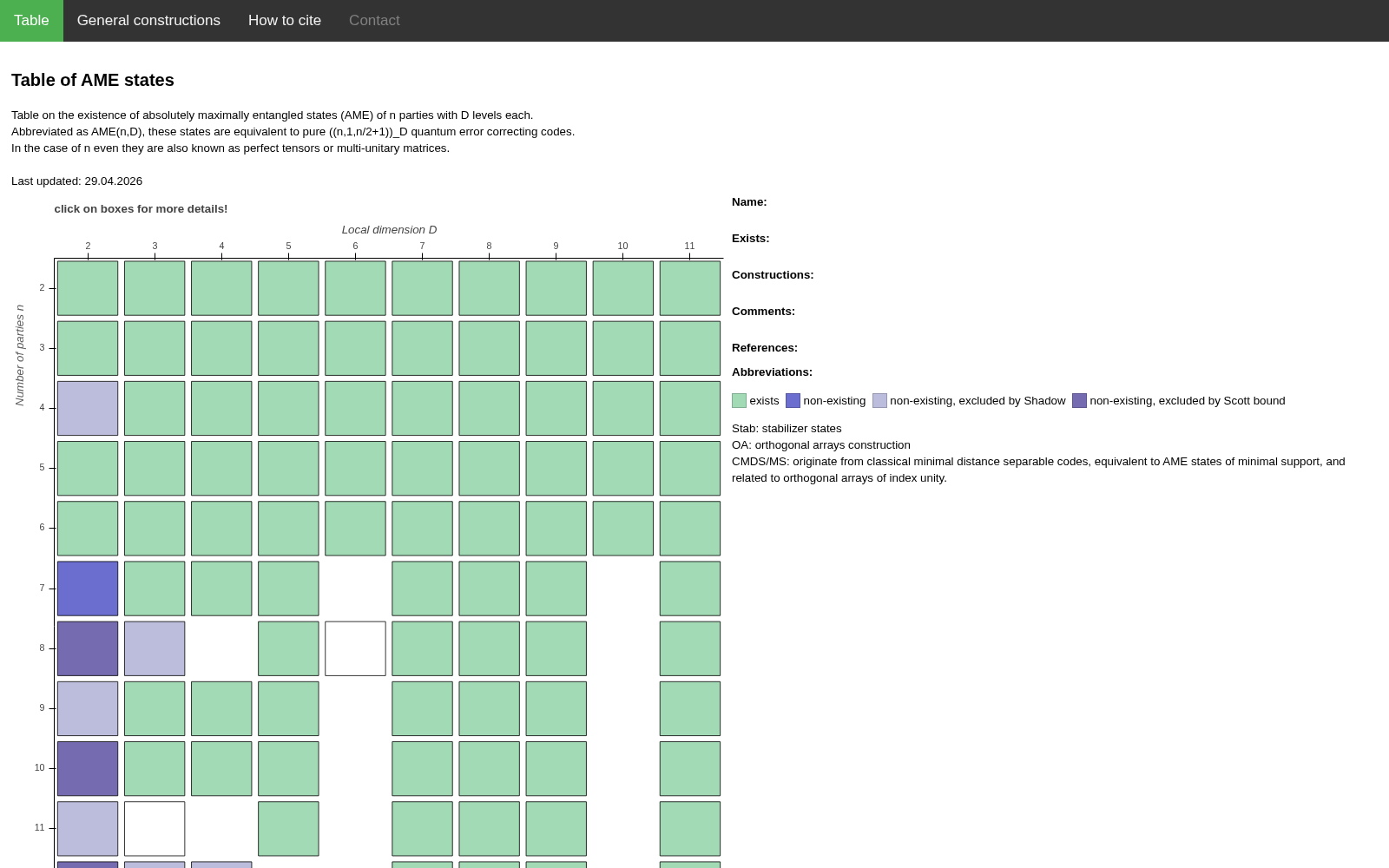Image resolution: width=1389 pixels, height=868 pixels.
Task: Click the 'Number of parties n' axis title
Action: point(19,355)
